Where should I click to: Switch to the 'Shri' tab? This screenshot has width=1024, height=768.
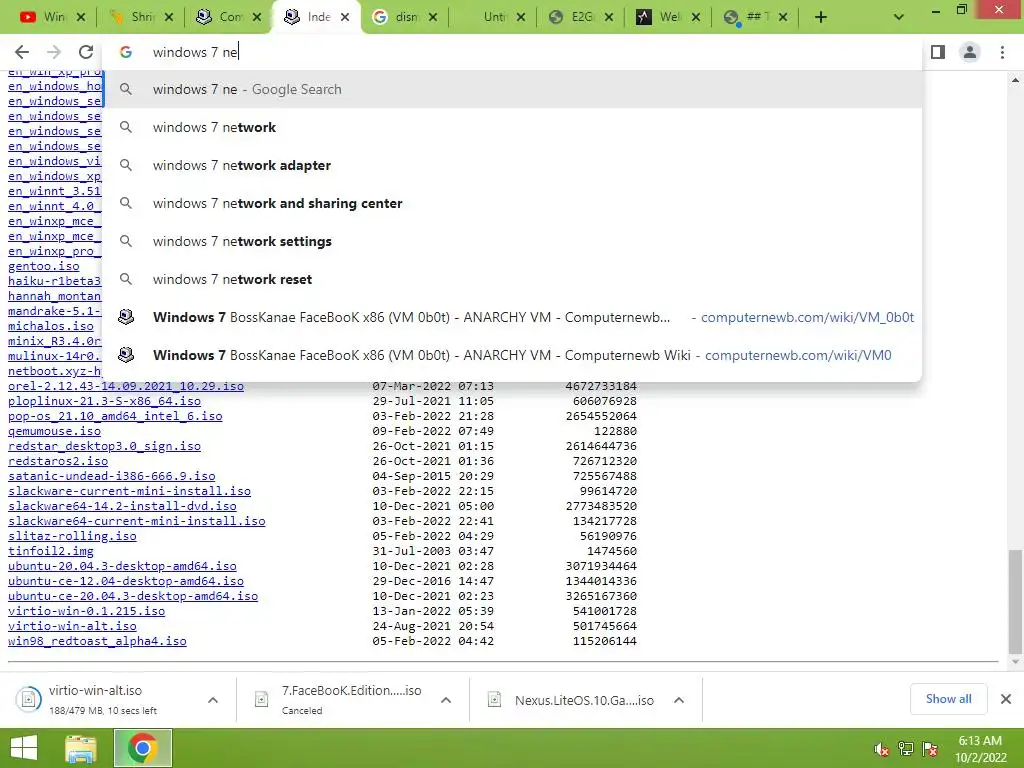(133, 17)
